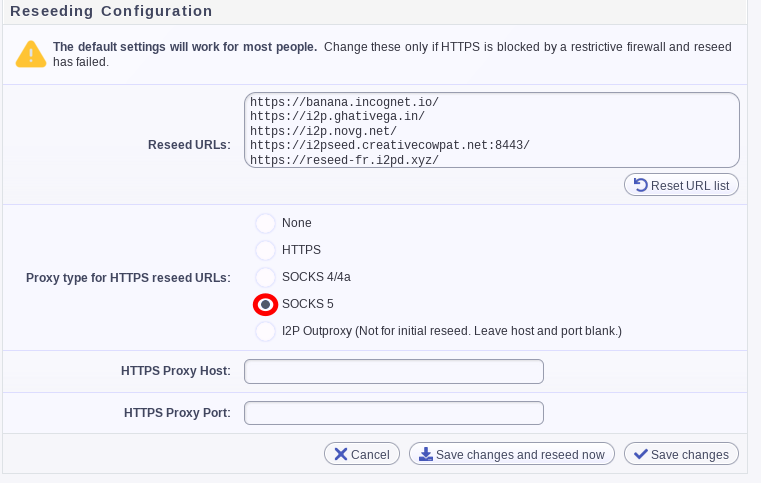Focus the HTTPS Proxy Host field
Viewport: 761px width, 483px height.
393,372
